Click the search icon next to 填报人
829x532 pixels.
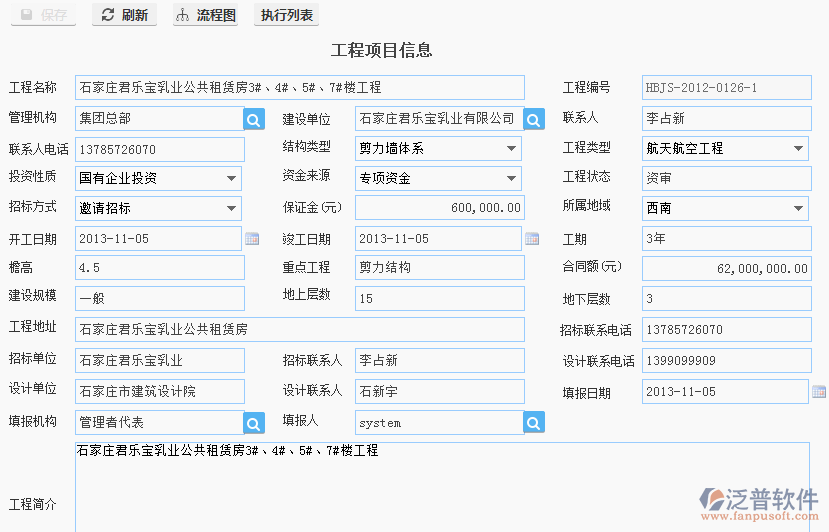[x=534, y=423]
